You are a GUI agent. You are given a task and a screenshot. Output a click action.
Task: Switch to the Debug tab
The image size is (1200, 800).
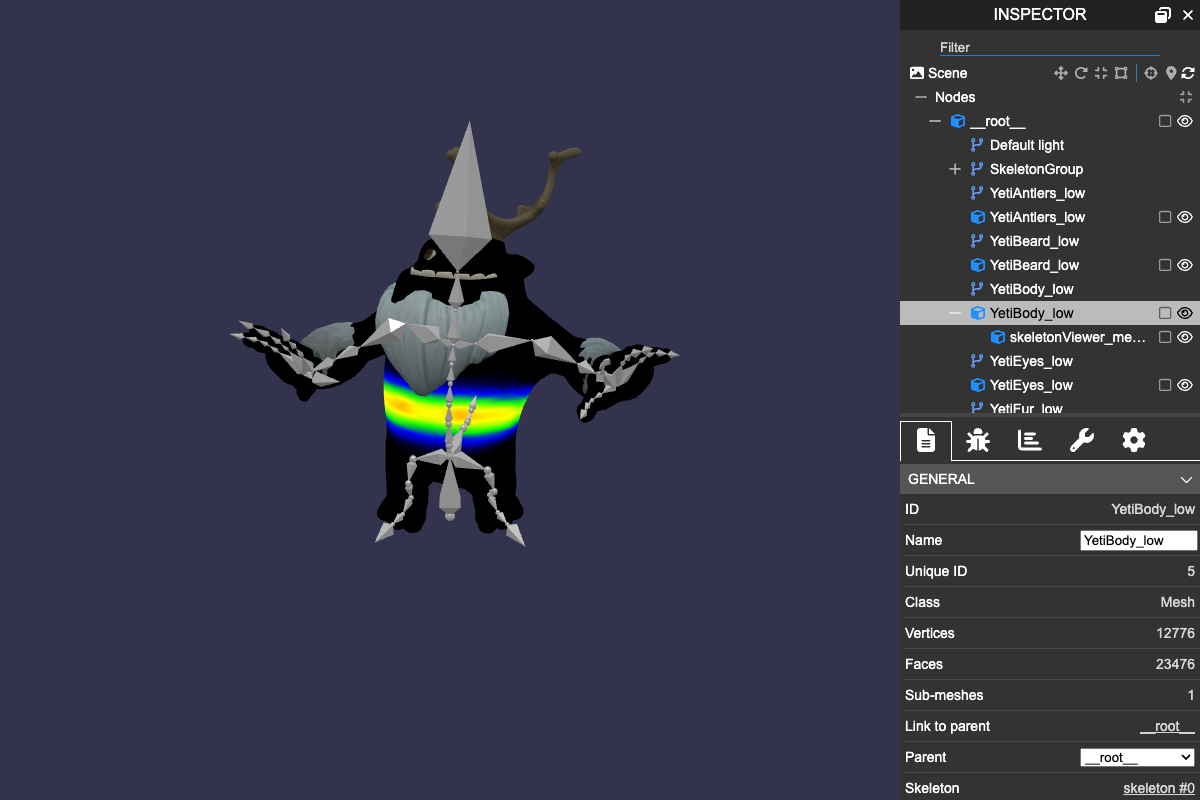click(x=978, y=440)
